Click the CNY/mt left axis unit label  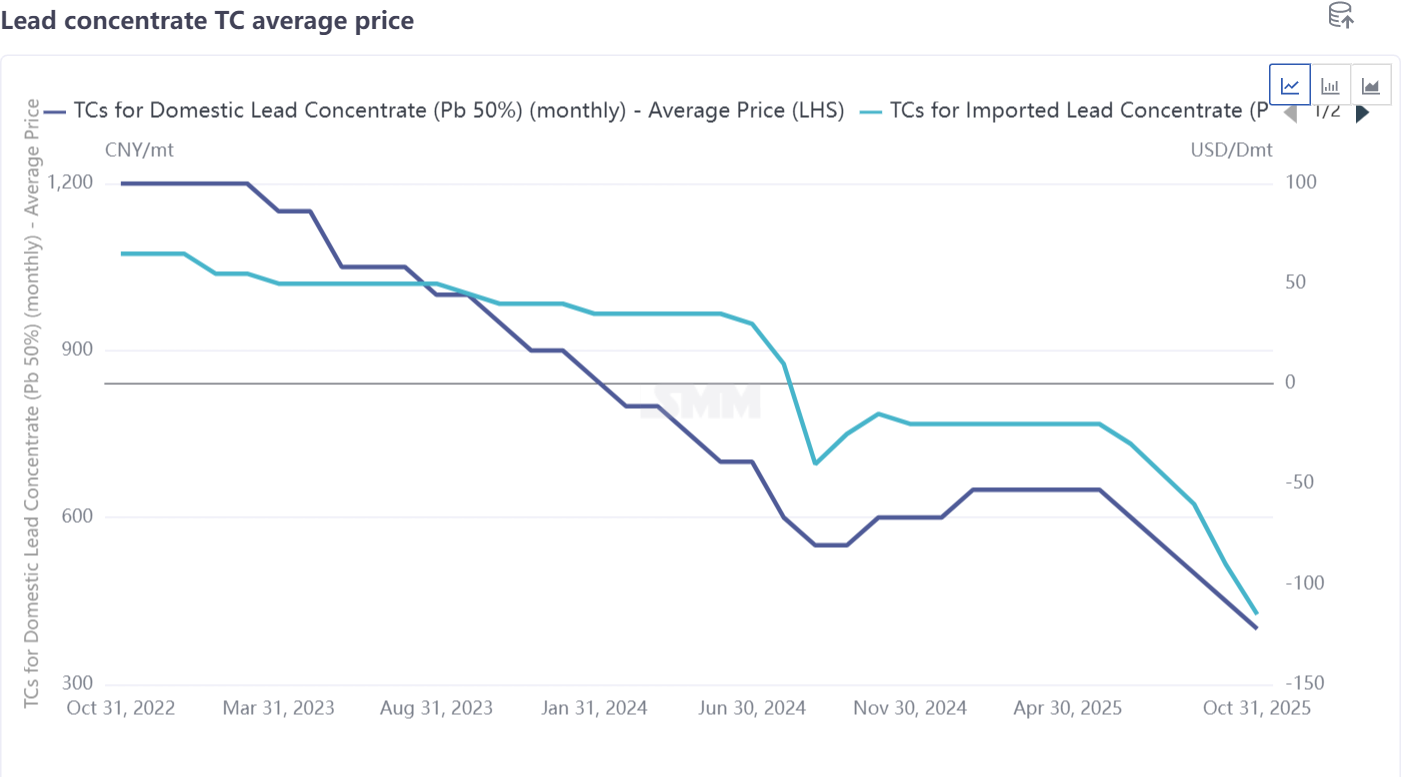pos(139,150)
